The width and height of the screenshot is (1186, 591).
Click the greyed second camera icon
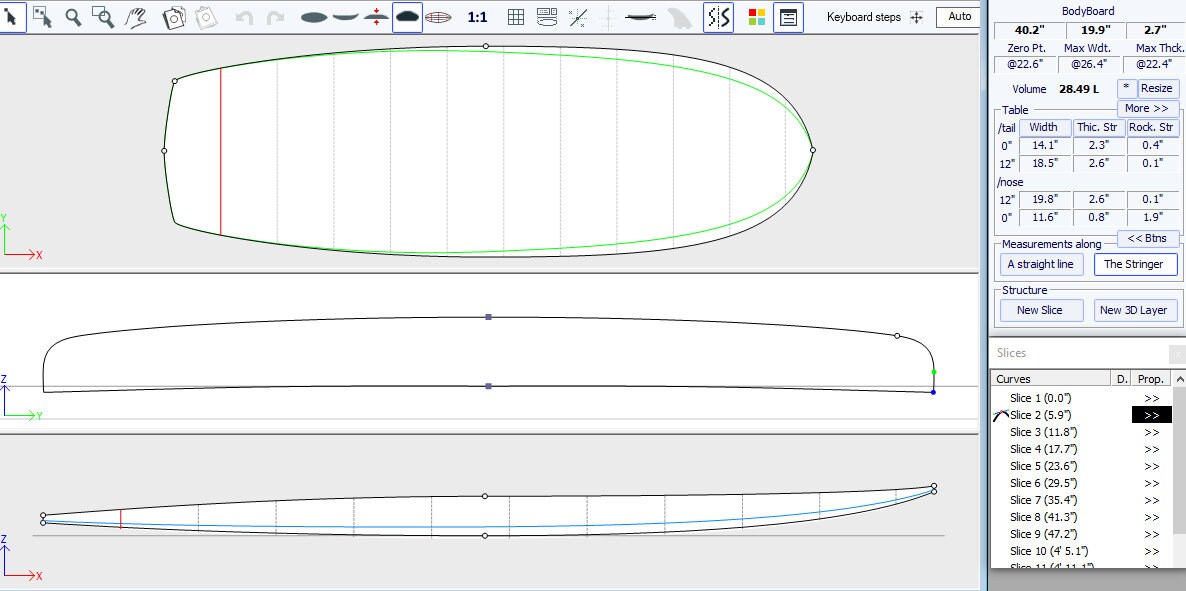[x=206, y=17]
